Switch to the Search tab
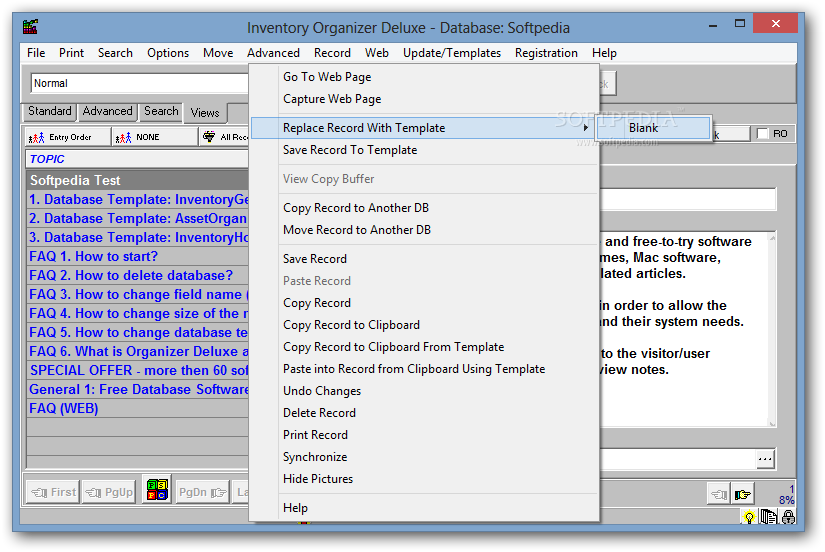 pyautogui.click(x=161, y=112)
